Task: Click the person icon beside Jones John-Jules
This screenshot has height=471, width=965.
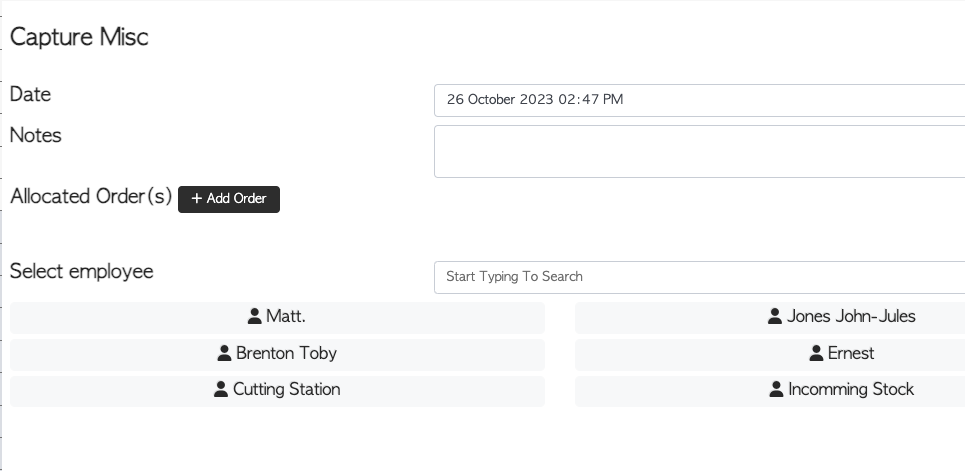Action: (x=775, y=316)
